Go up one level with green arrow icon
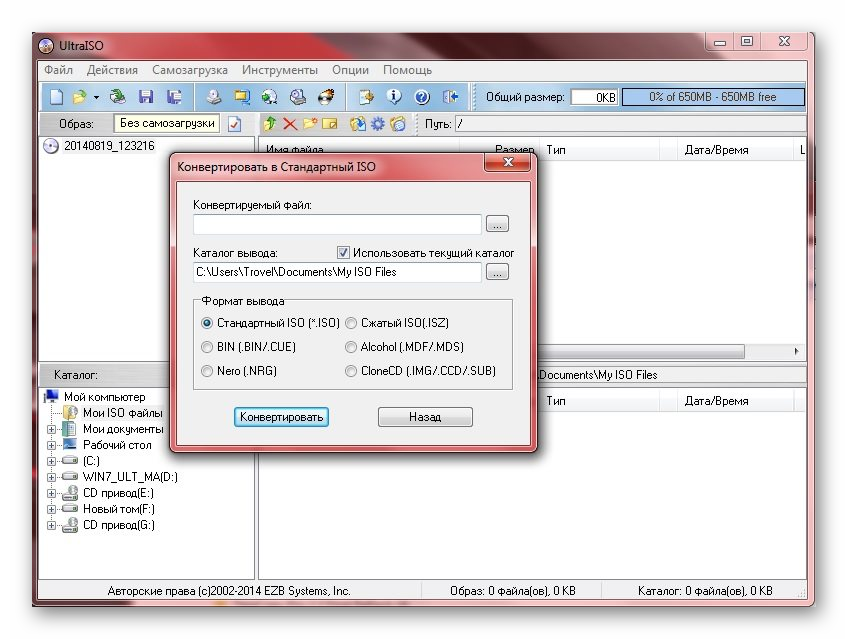The width and height of the screenshot is (848, 639). tap(270, 124)
